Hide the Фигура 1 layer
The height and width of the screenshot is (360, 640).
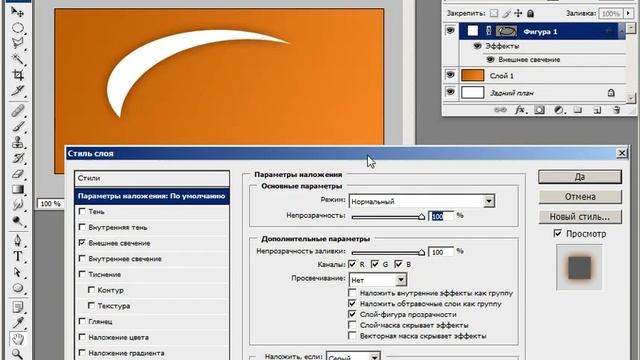tap(450, 31)
